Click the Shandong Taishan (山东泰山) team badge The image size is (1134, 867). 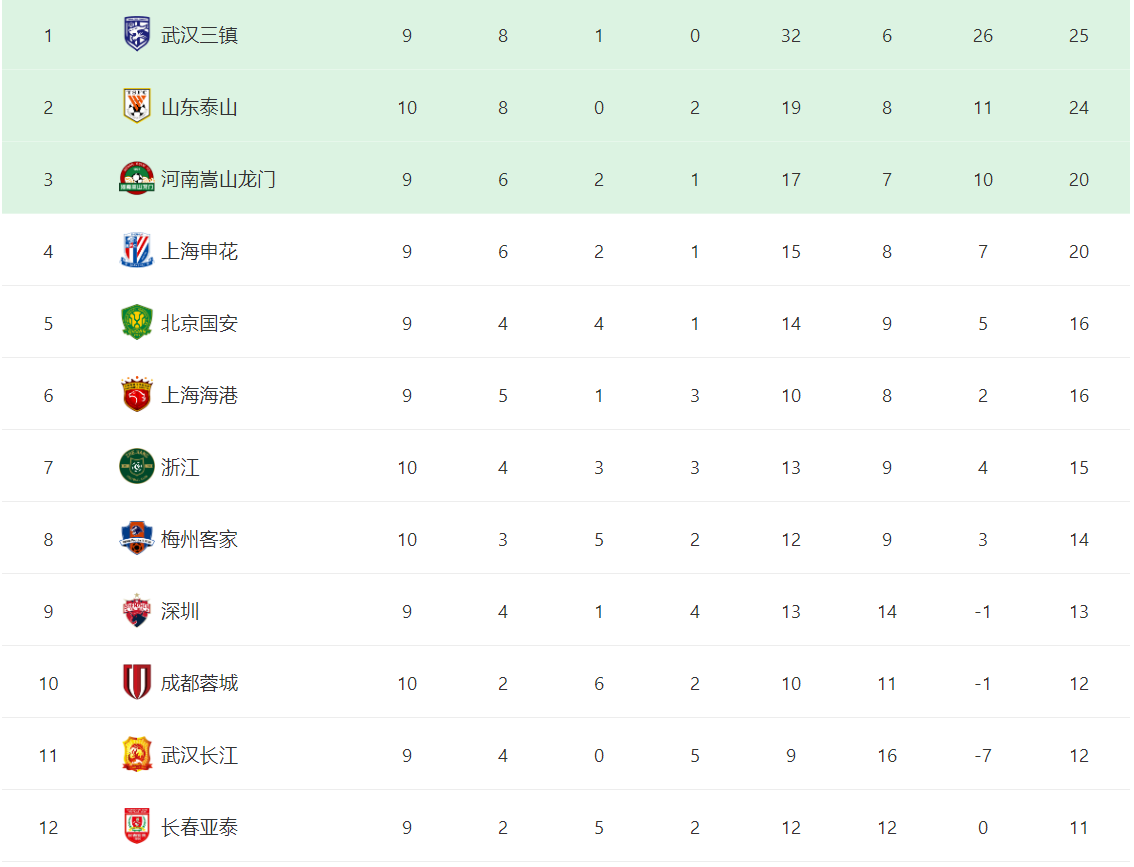(136, 107)
